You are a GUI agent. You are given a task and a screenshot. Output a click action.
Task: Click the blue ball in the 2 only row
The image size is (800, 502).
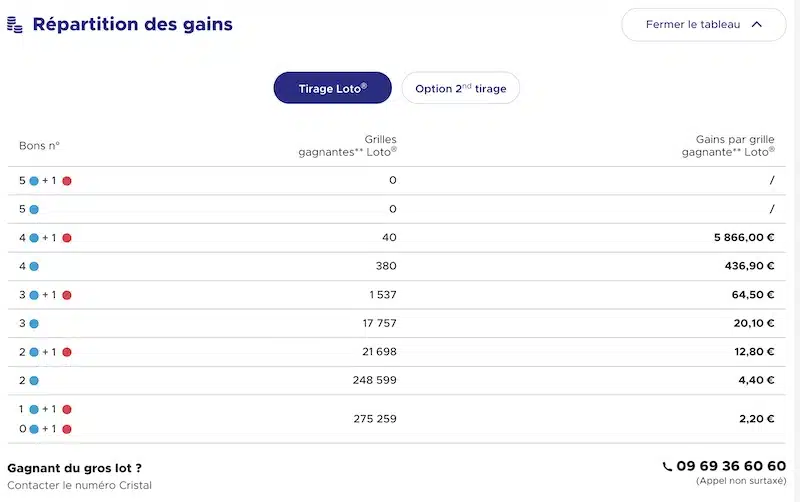(34, 381)
